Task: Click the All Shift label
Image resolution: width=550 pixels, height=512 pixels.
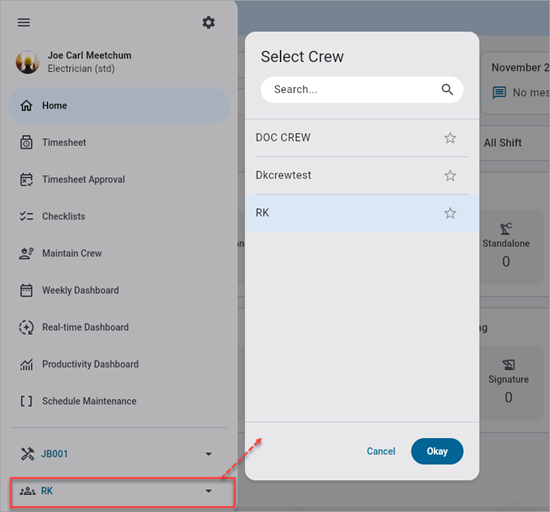Action: point(503,143)
